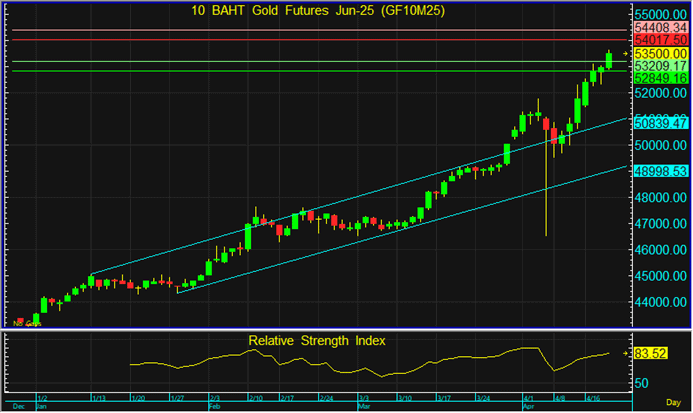
Task: Click the Mar label on the time axis
Action: 363,406
